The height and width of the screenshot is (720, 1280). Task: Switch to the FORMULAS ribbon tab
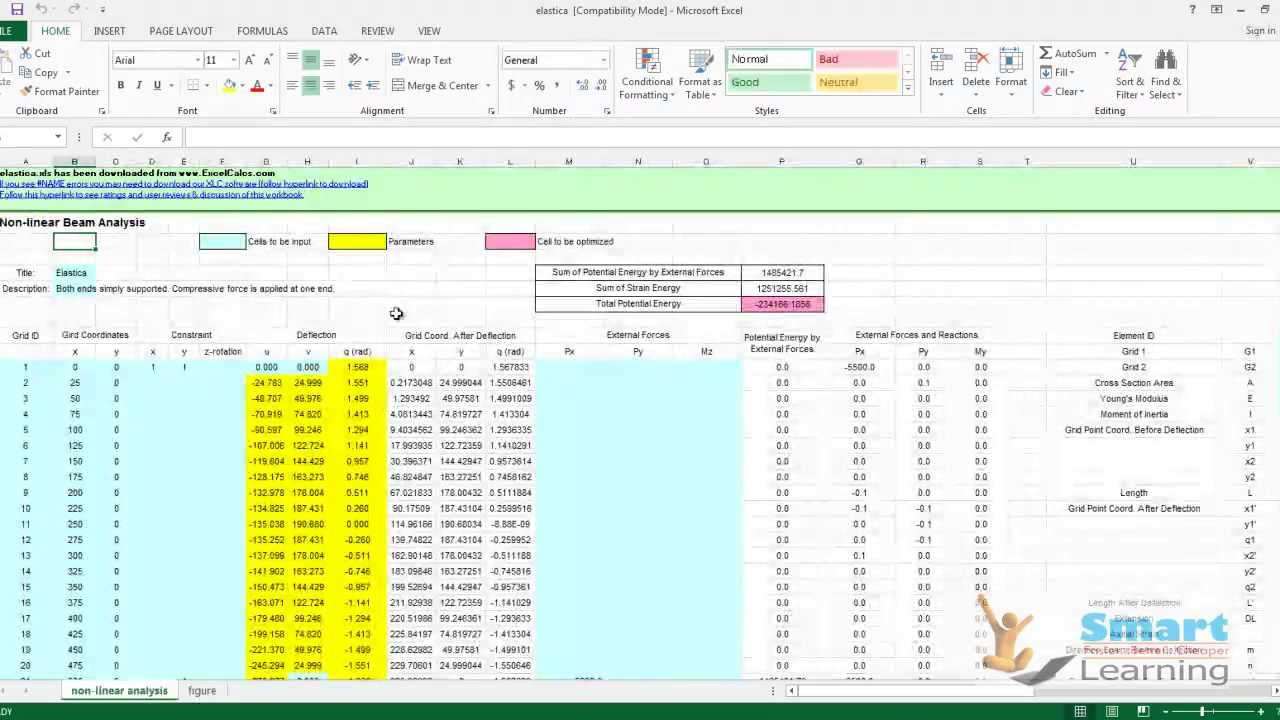point(262,31)
